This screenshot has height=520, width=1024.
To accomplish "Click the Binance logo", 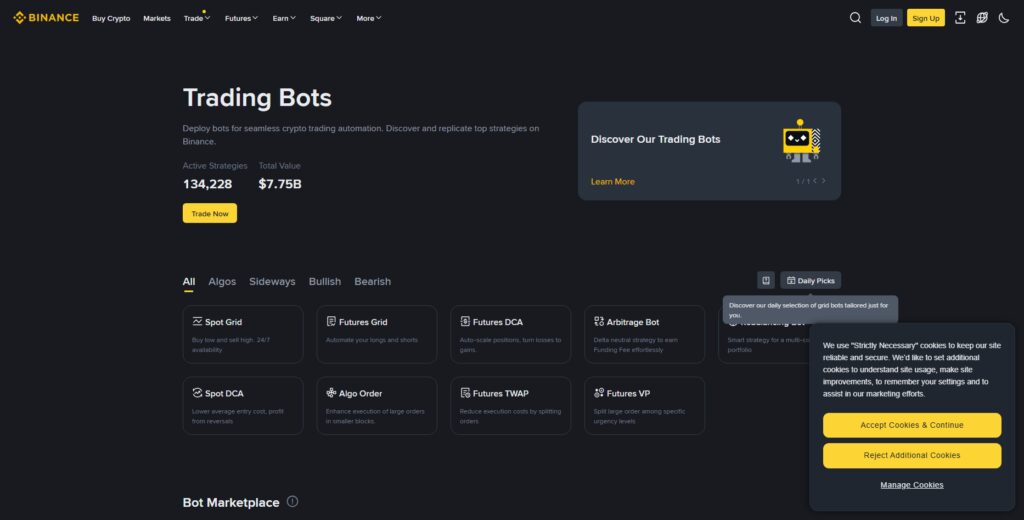I will tap(46, 18).
